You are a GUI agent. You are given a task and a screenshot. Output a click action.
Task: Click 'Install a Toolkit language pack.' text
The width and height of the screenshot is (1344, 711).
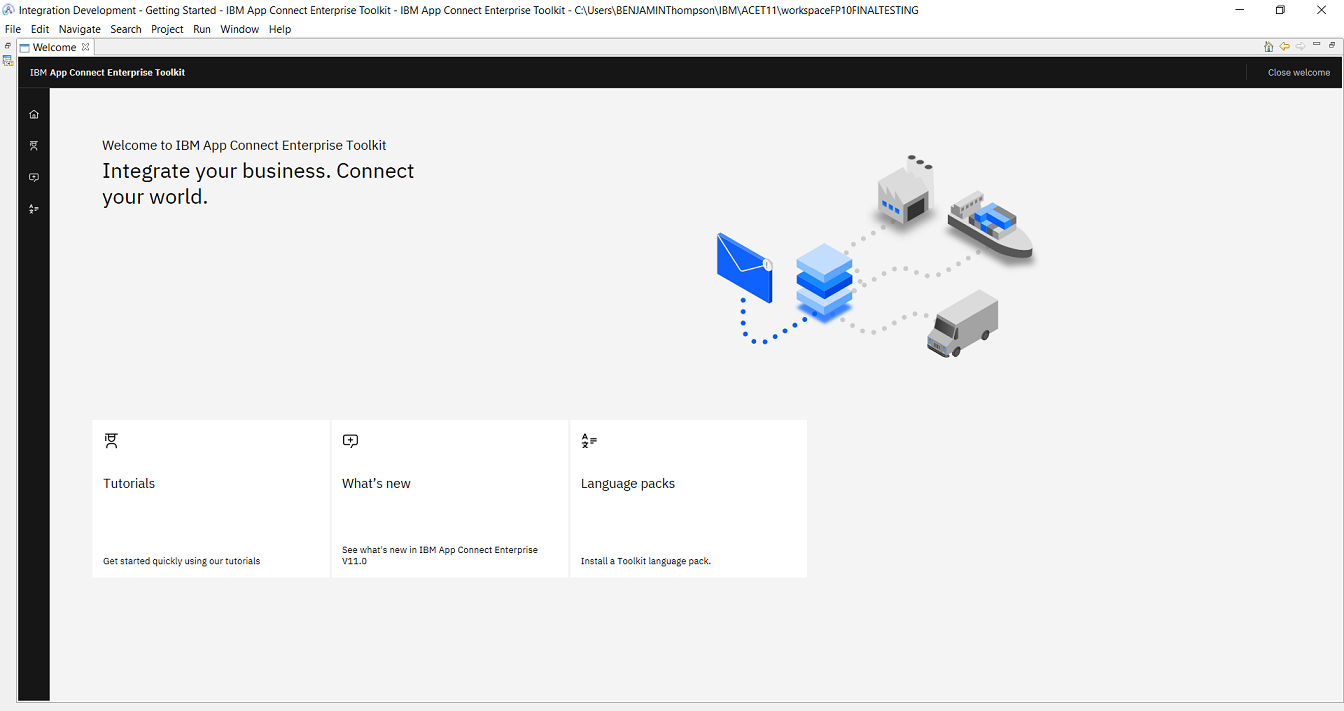(x=646, y=561)
